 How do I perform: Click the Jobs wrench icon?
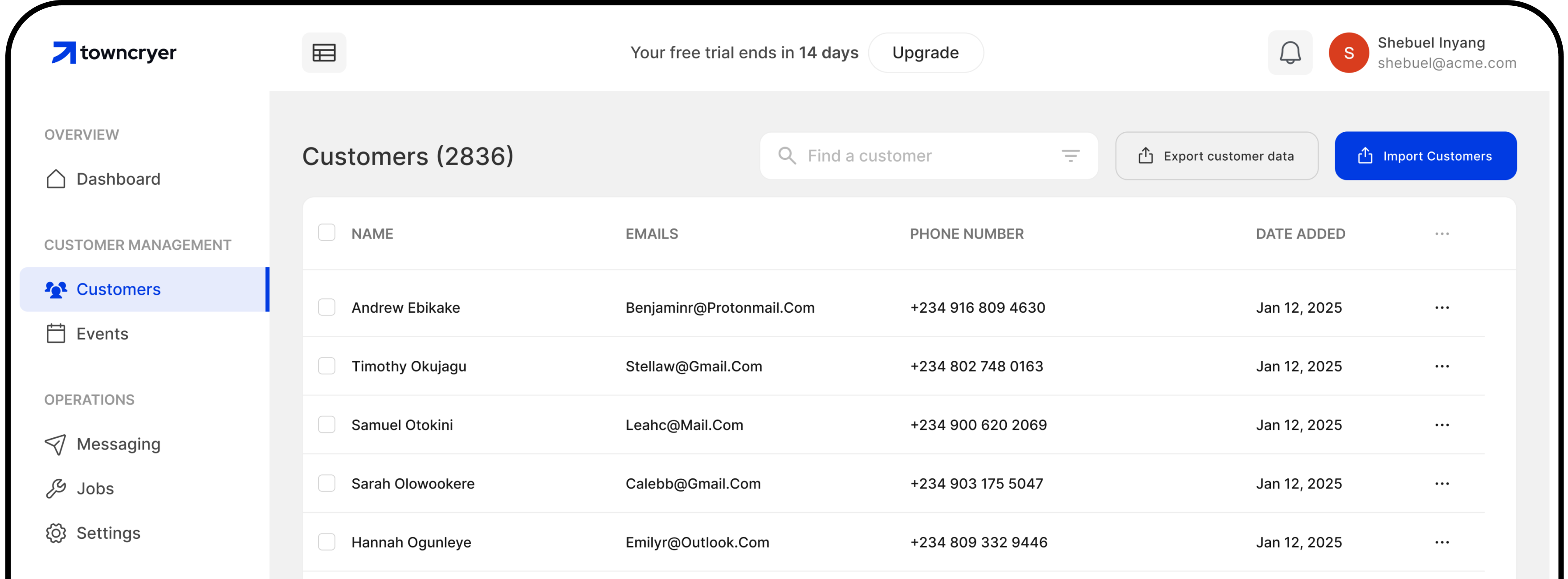point(56,488)
